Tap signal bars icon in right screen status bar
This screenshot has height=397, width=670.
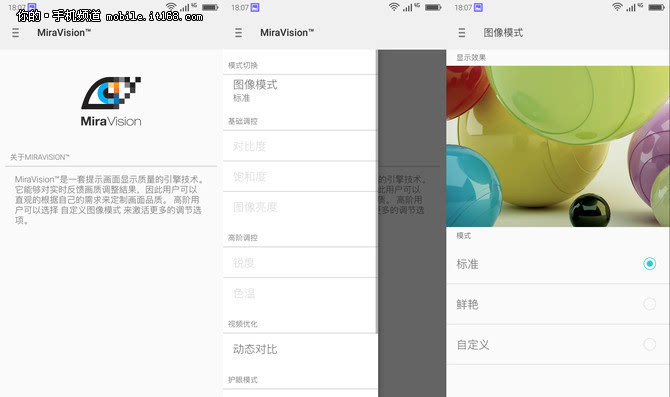[631, 7]
